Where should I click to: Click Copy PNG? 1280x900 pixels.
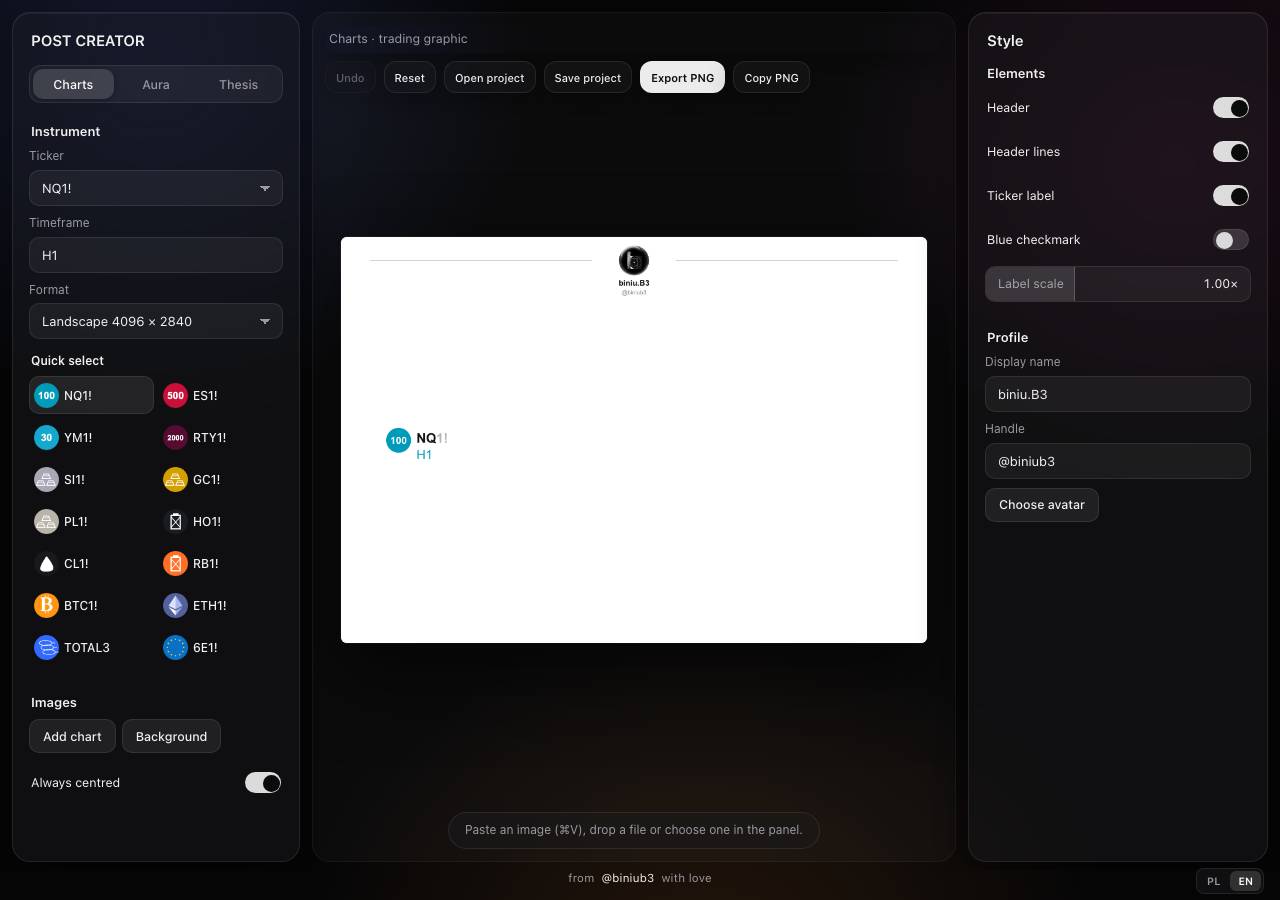[771, 77]
